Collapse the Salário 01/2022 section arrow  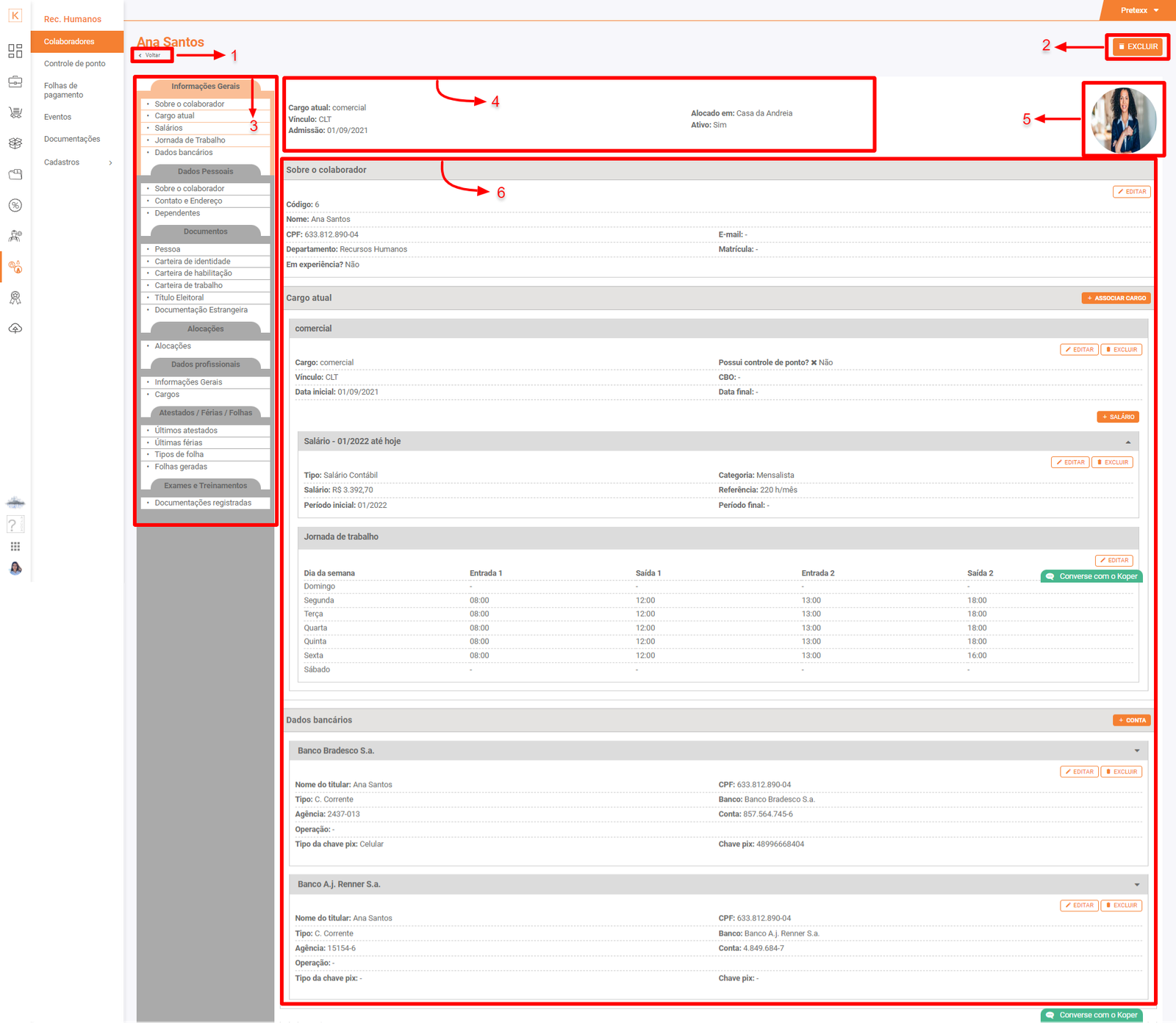tap(1127, 442)
